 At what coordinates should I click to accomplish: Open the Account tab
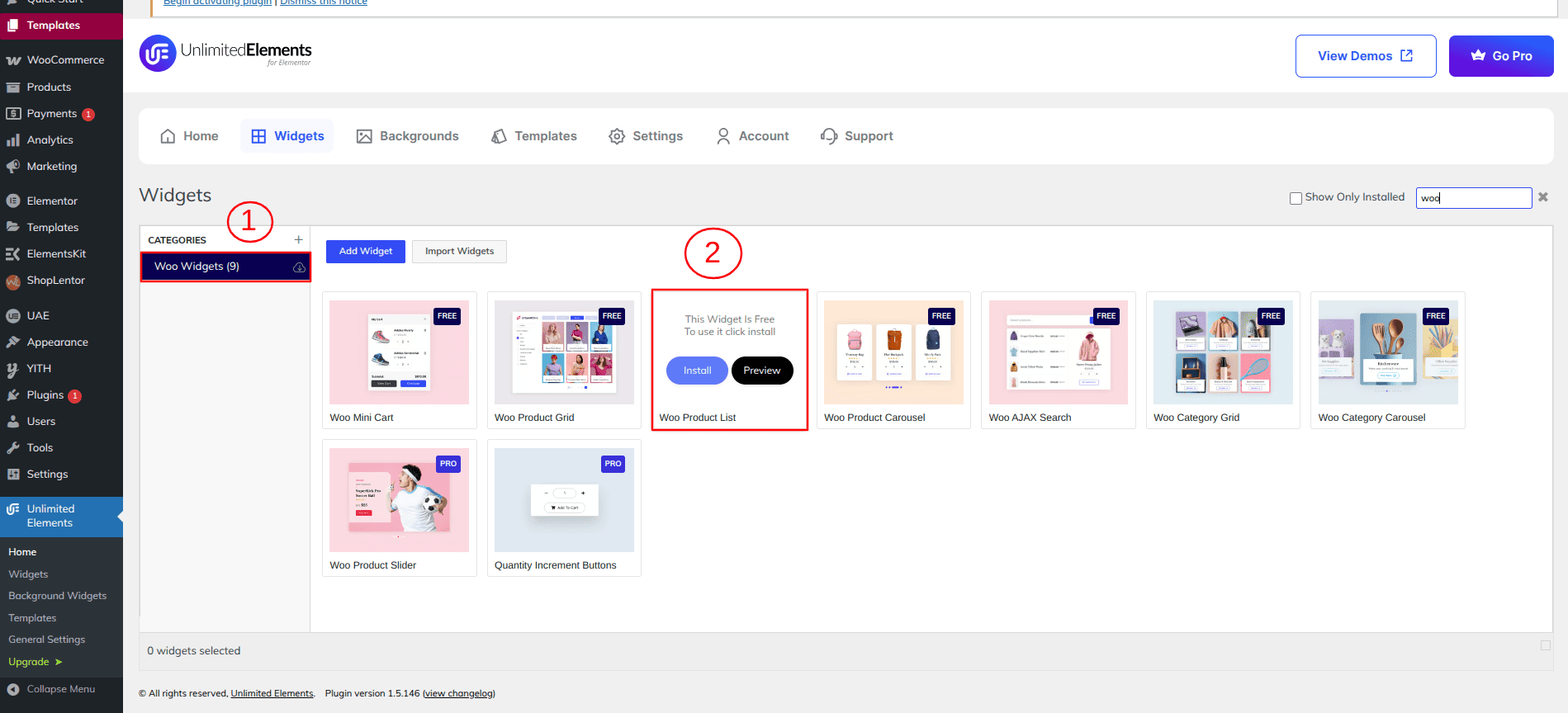[x=752, y=136]
